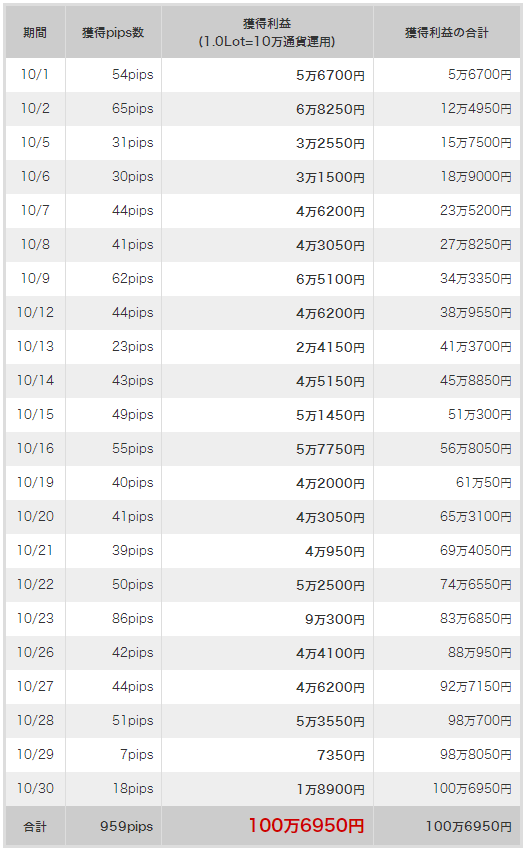The image size is (527, 852).
Task: Select the 10/1 date cell
Action: [35, 75]
